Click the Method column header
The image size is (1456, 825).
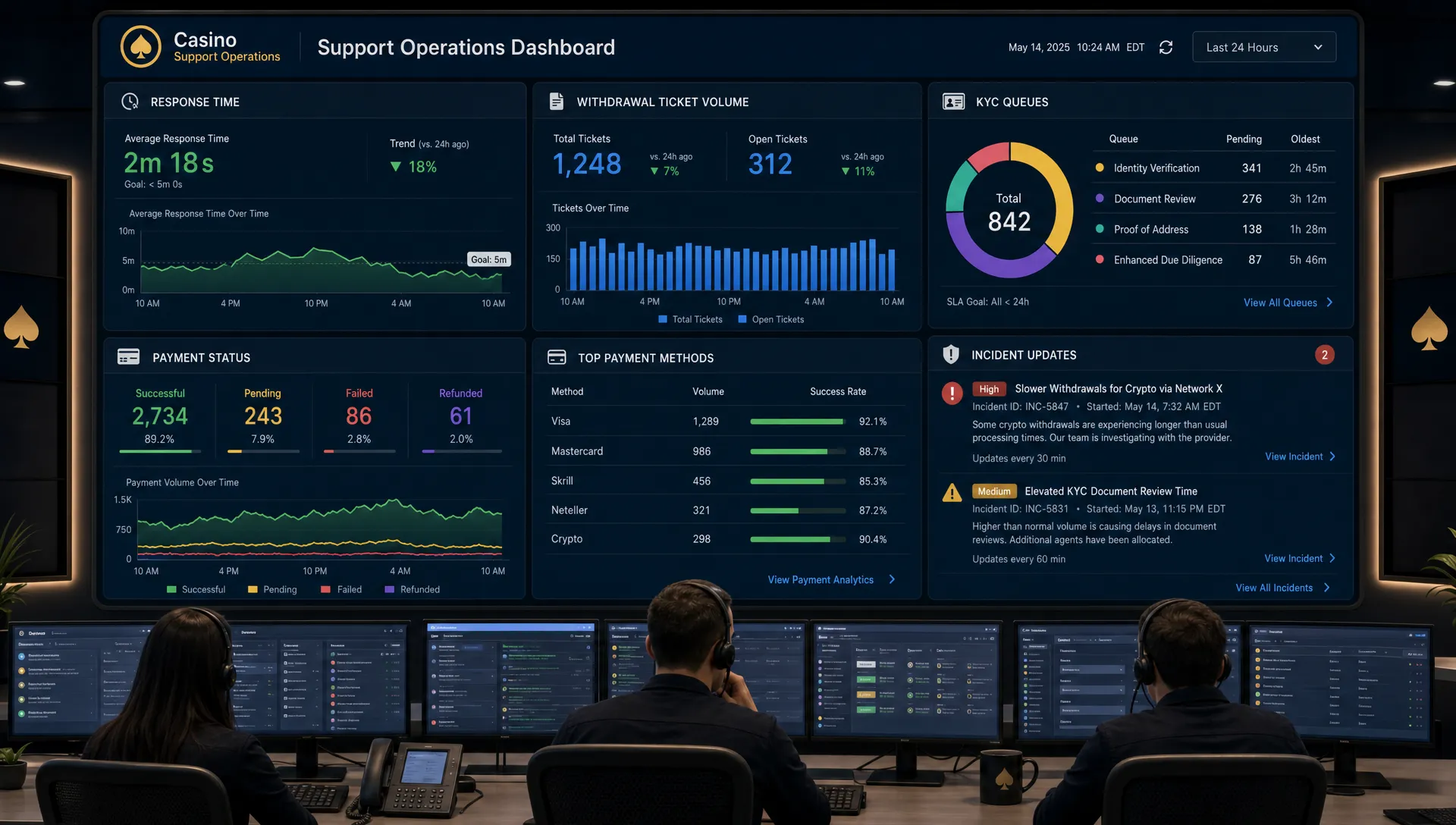567,391
